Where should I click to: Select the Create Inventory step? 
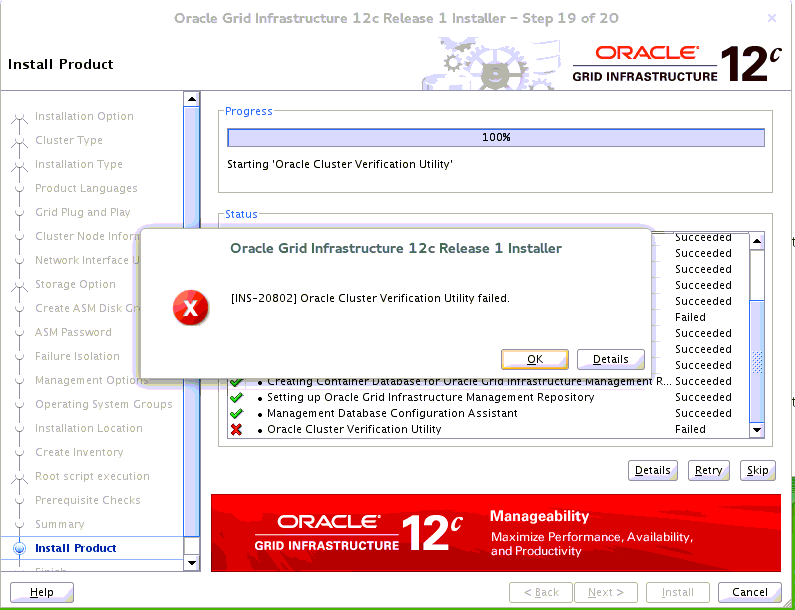[79, 452]
